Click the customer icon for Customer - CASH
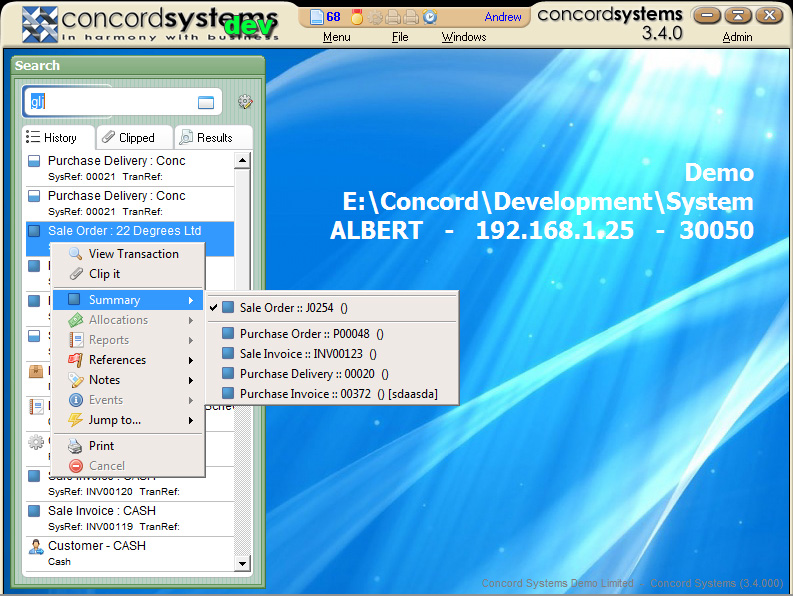Image resolution: width=793 pixels, height=596 pixels. coord(35,547)
